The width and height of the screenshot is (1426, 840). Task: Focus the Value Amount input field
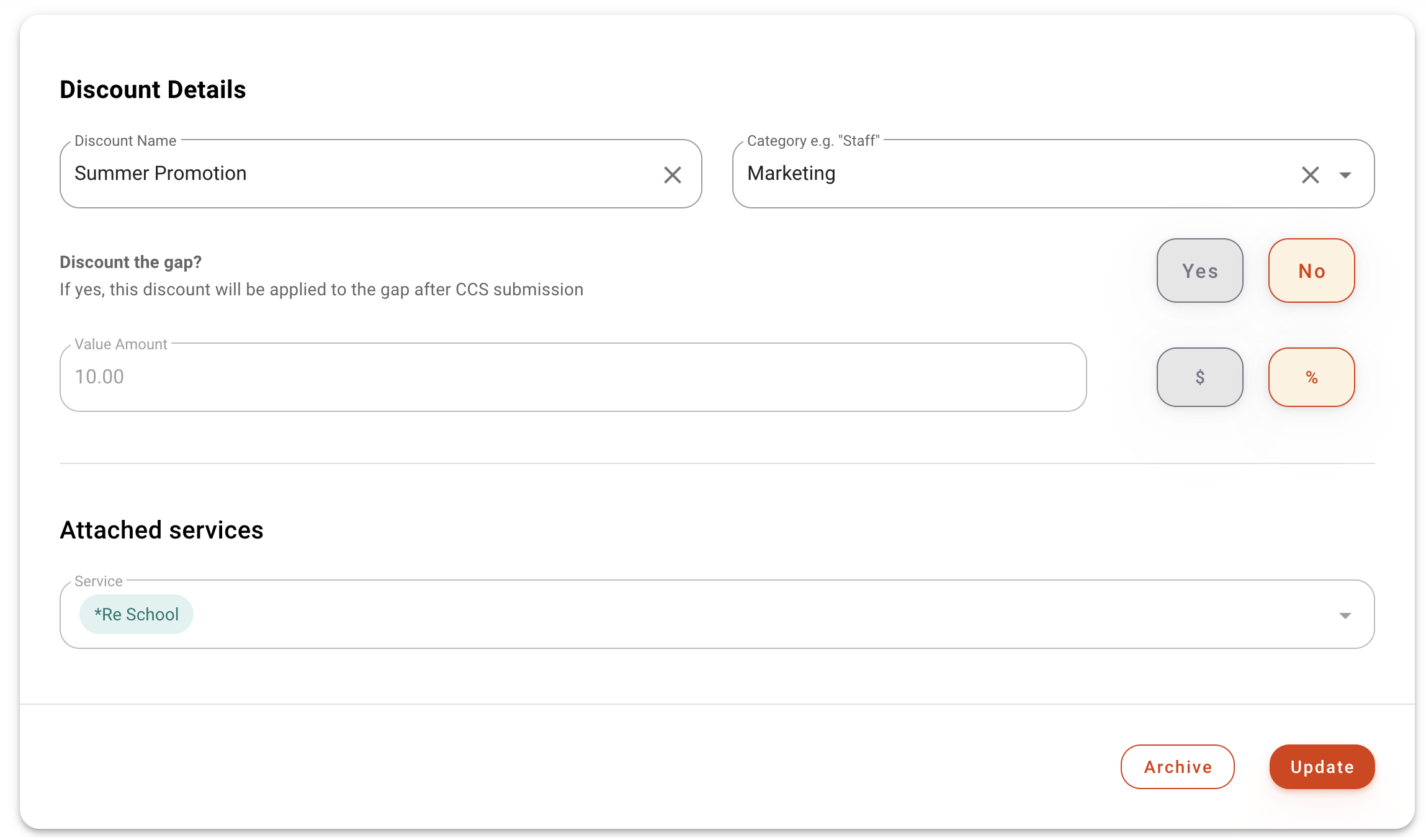pos(572,377)
